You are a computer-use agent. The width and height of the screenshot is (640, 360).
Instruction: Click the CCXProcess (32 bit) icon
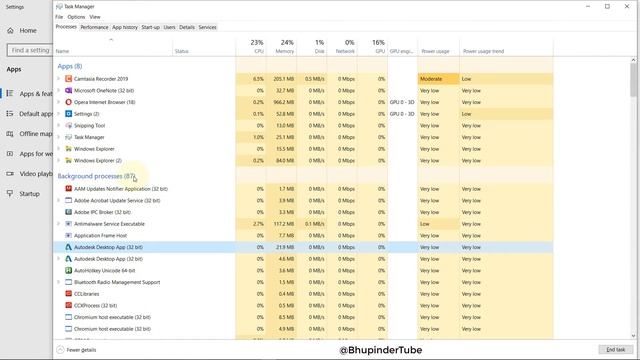(x=69, y=305)
